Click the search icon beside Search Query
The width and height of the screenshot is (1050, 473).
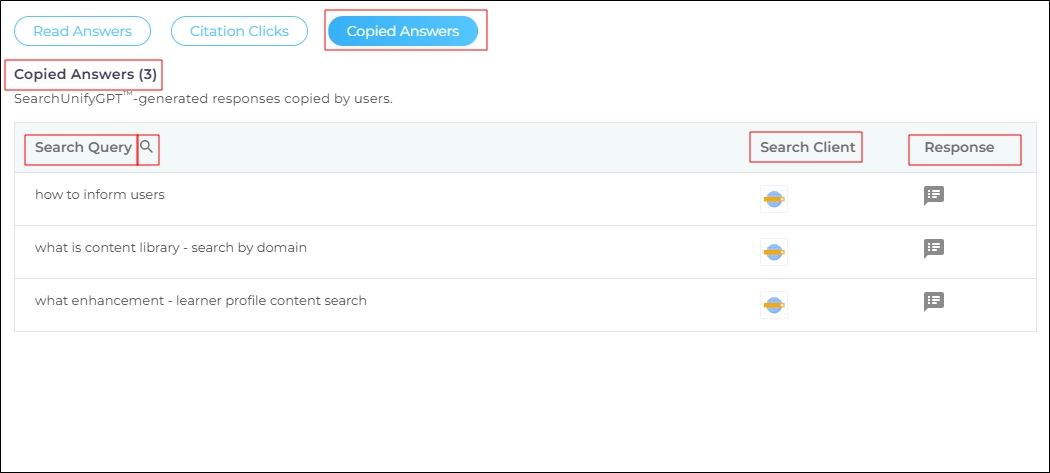point(147,147)
